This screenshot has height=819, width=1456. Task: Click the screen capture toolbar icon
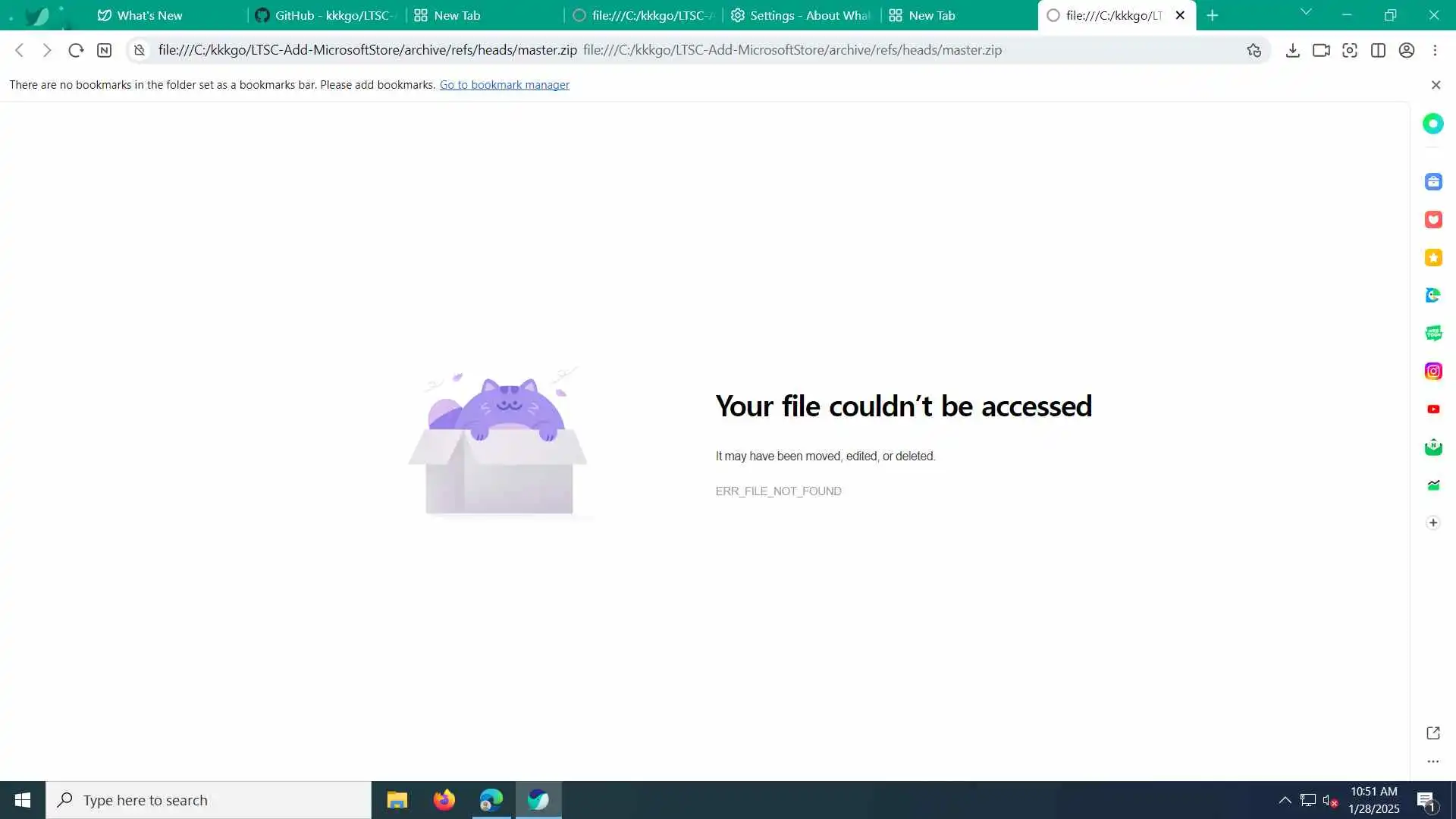tap(1349, 50)
